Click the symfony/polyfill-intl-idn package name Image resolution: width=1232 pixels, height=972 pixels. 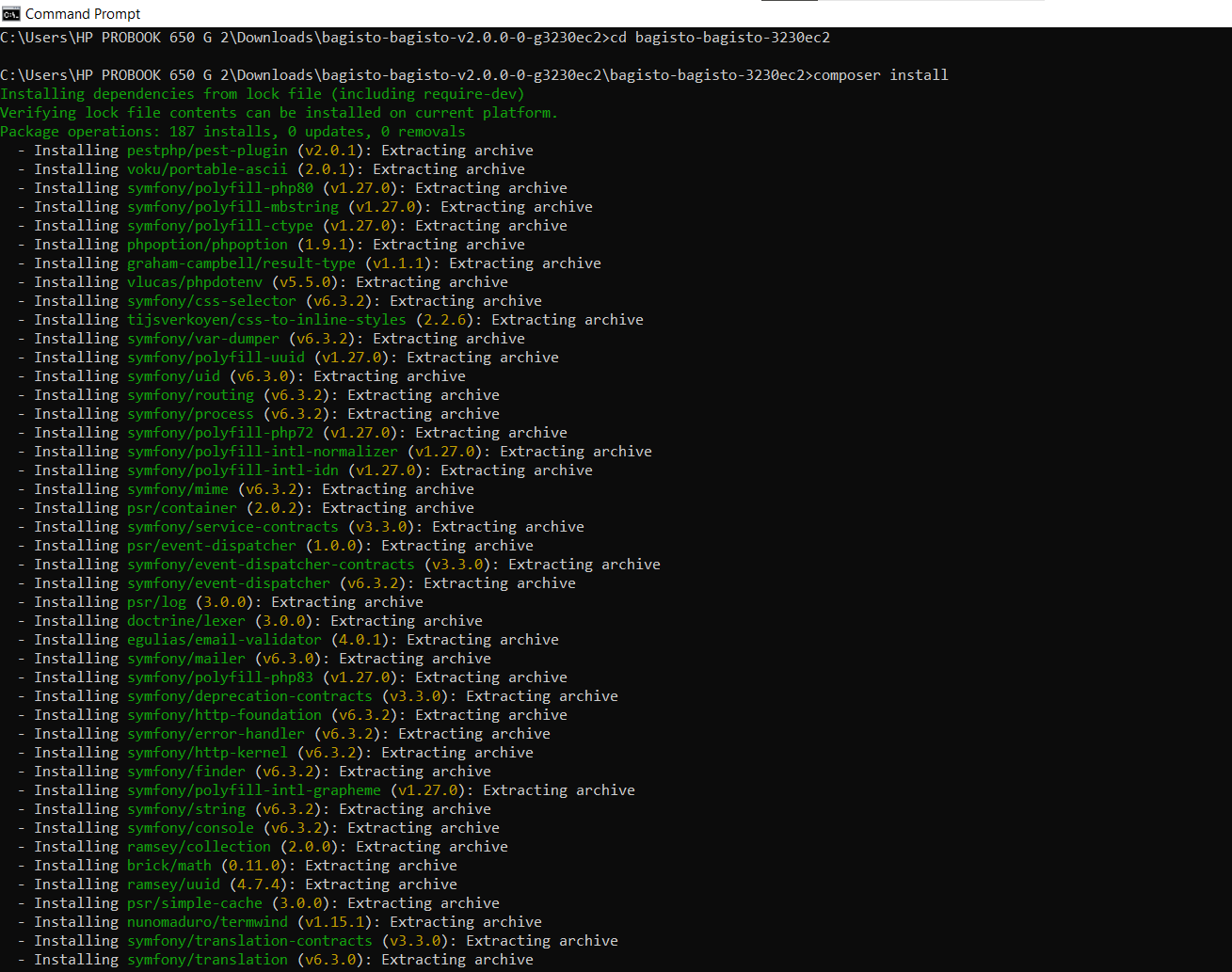click(x=232, y=470)
